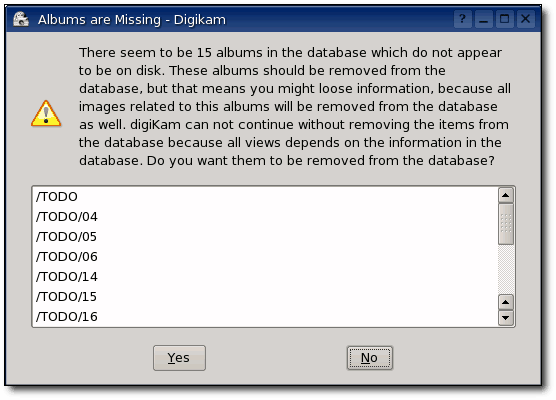Click the Digikam icon in the title bar
556x400 pixels.
21,19
